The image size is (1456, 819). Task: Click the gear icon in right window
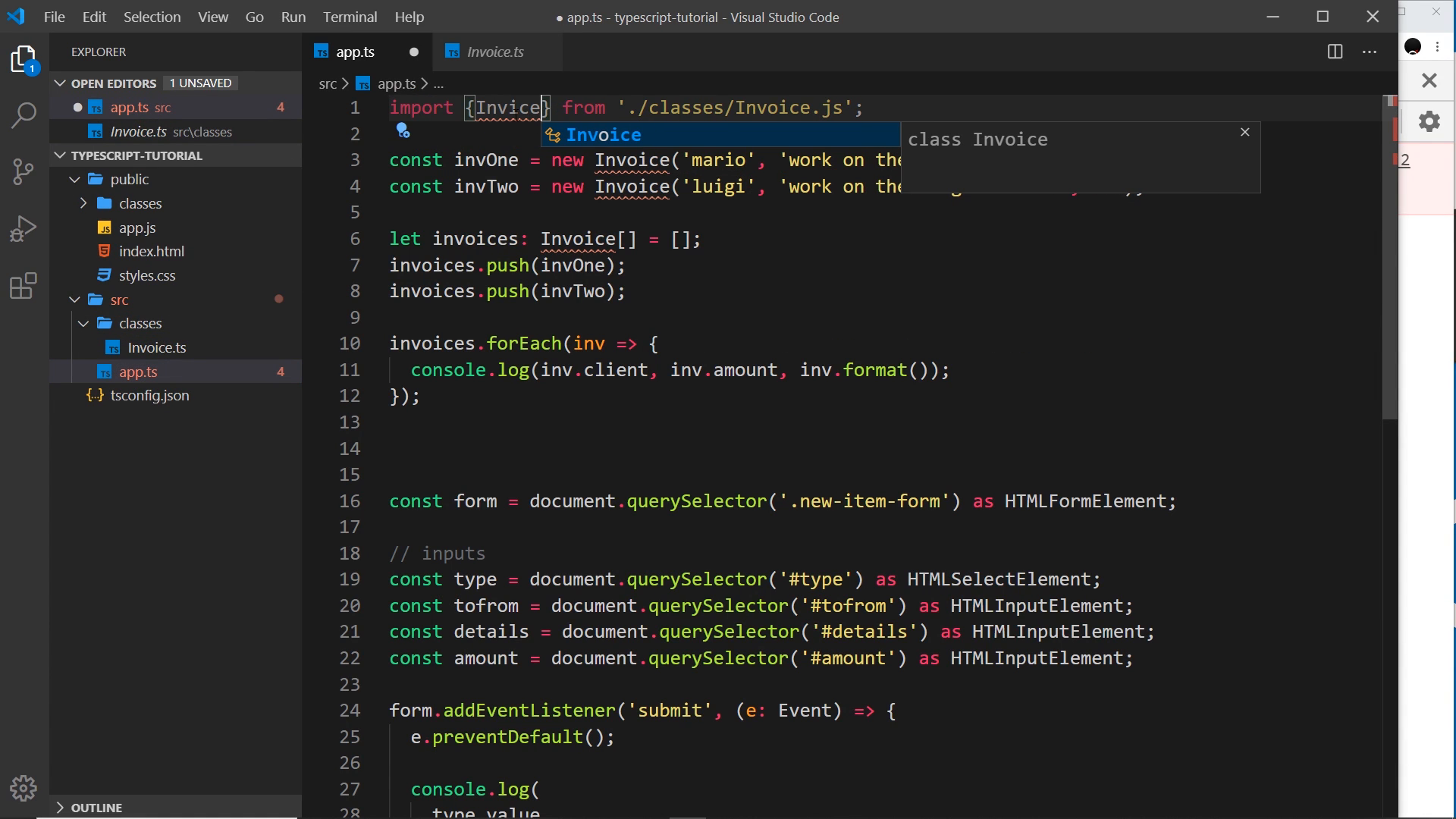tap(1429, 121)
